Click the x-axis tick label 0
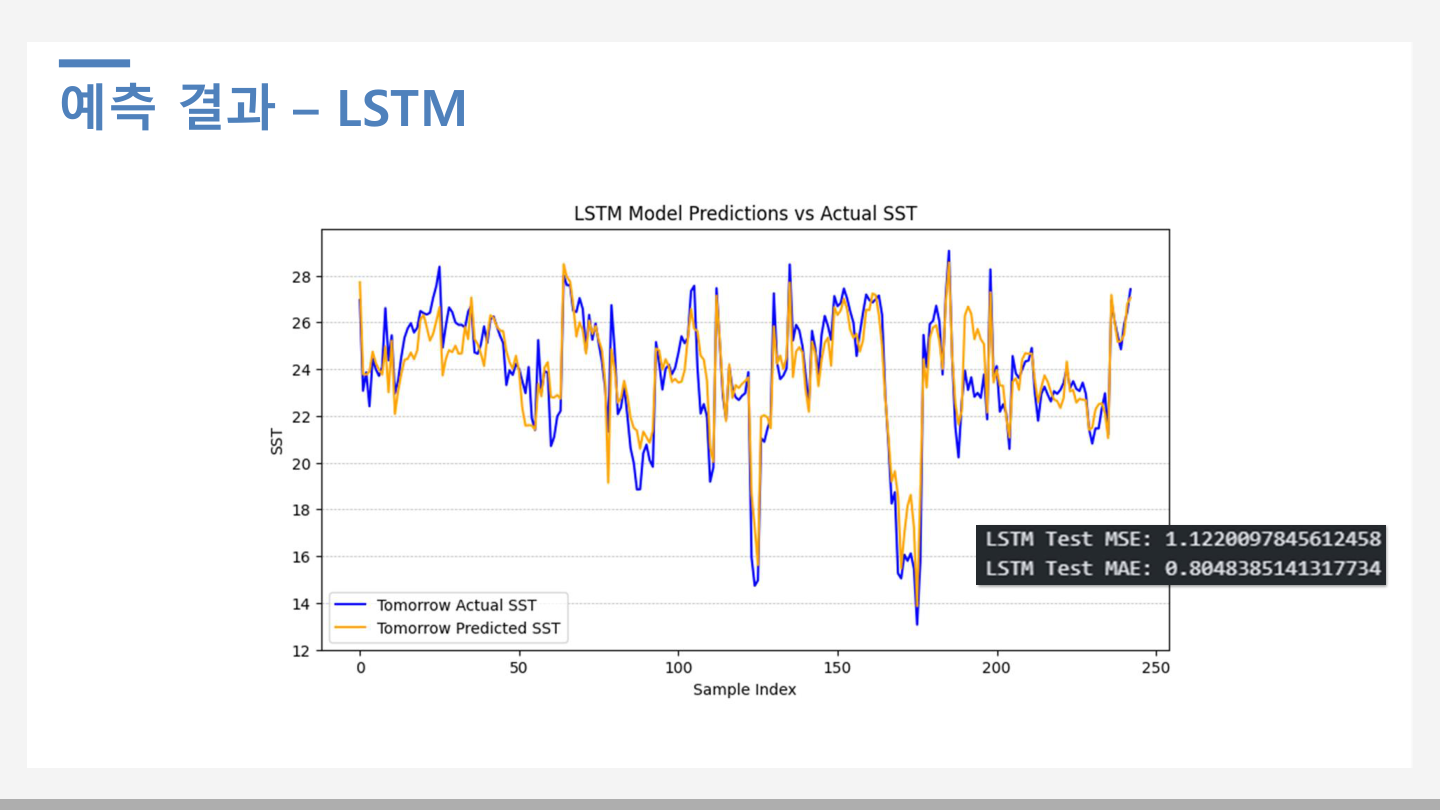The width and height of the screenshot is (1440, 810). (360, 667)
